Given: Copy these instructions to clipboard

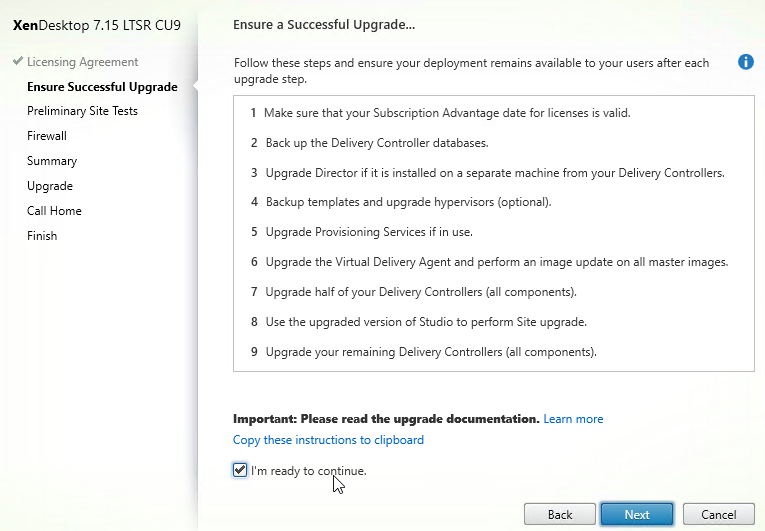Looking at the screenshot, I should click(x=328, y=440).
